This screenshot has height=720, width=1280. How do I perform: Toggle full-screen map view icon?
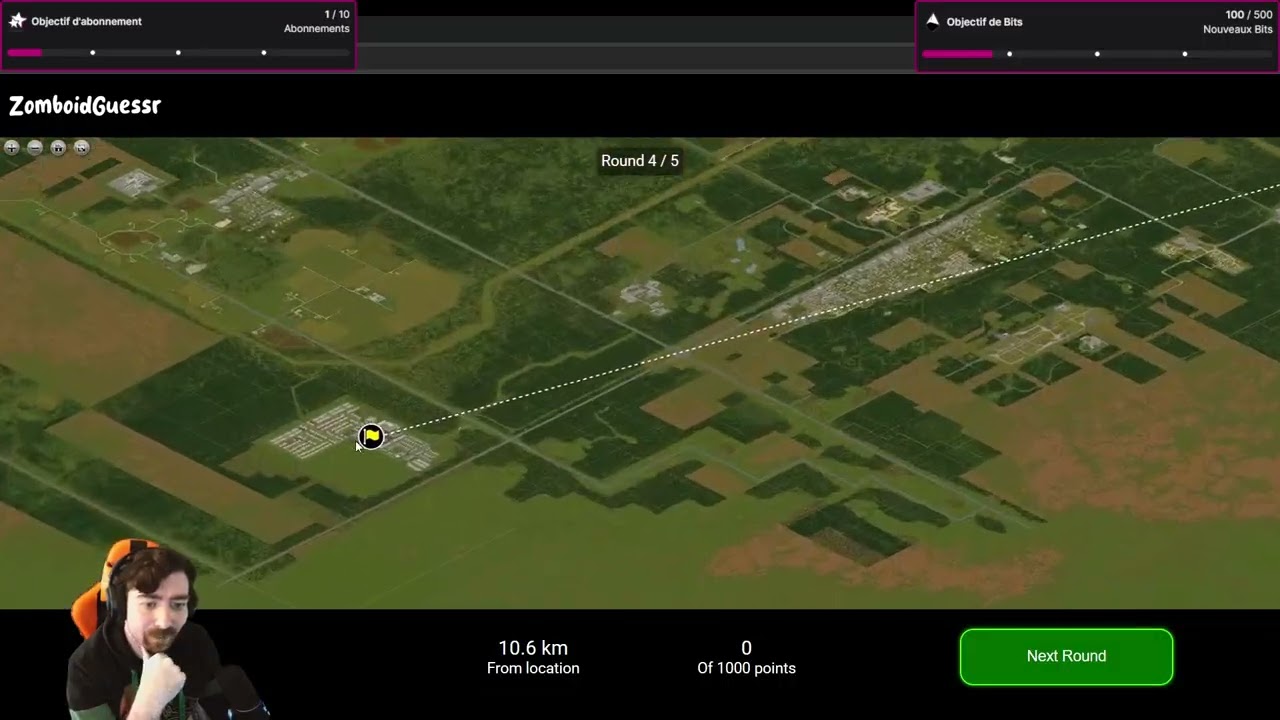point(82,148)
